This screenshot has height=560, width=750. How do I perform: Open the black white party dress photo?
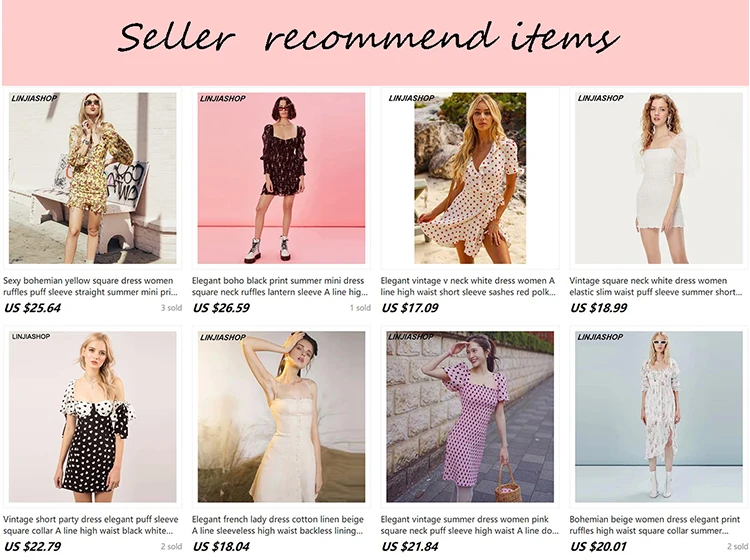[x=92, y=417]
